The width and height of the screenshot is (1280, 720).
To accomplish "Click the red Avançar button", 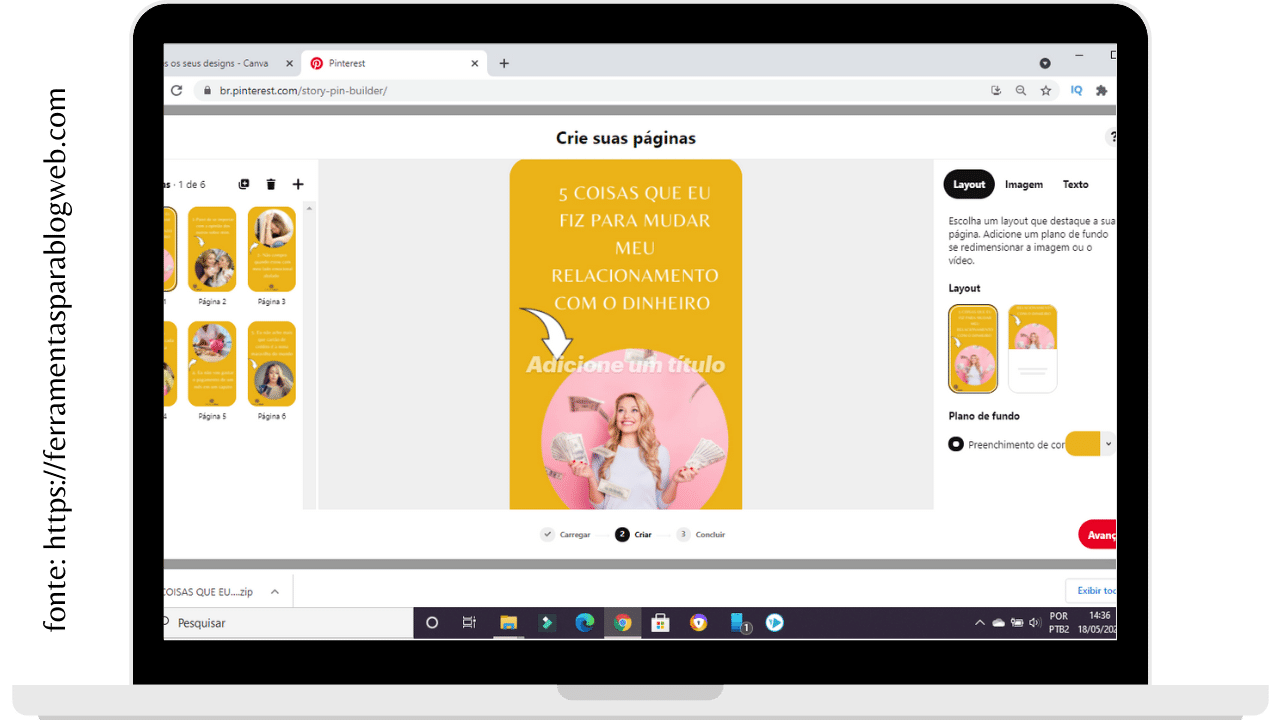I will pos(1098,535).
